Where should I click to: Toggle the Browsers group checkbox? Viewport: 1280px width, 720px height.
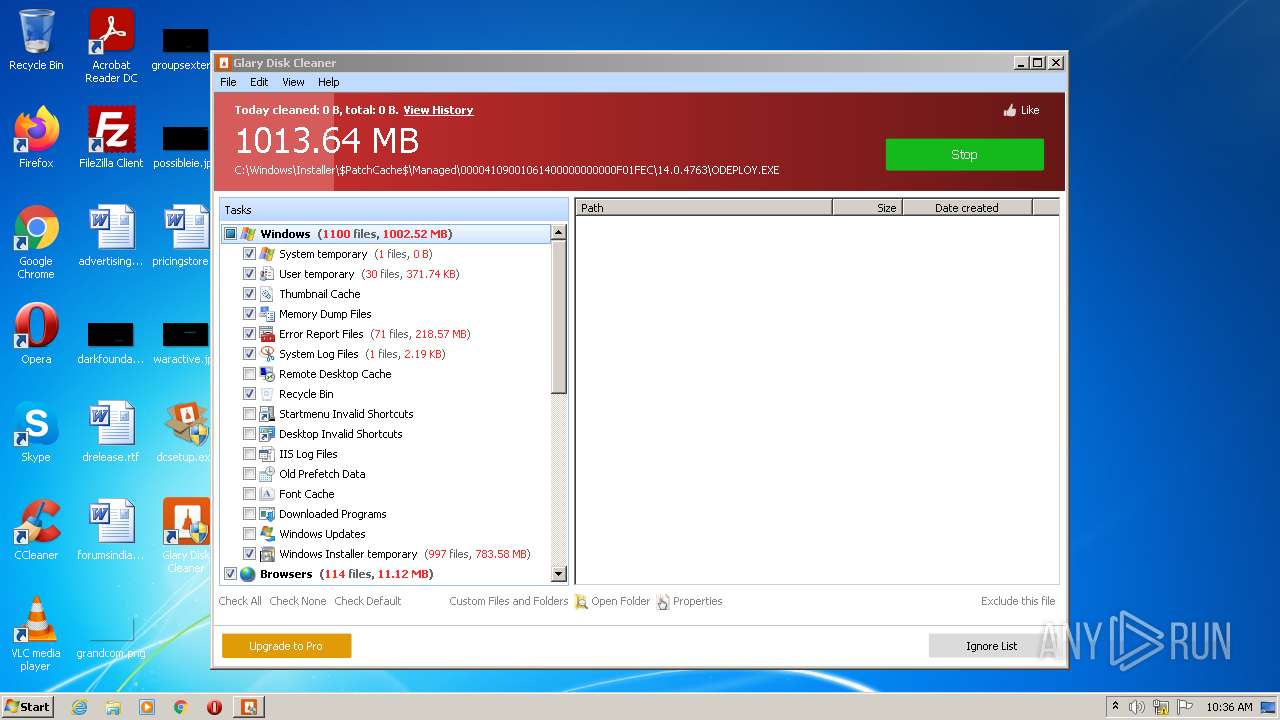point(230,574)
